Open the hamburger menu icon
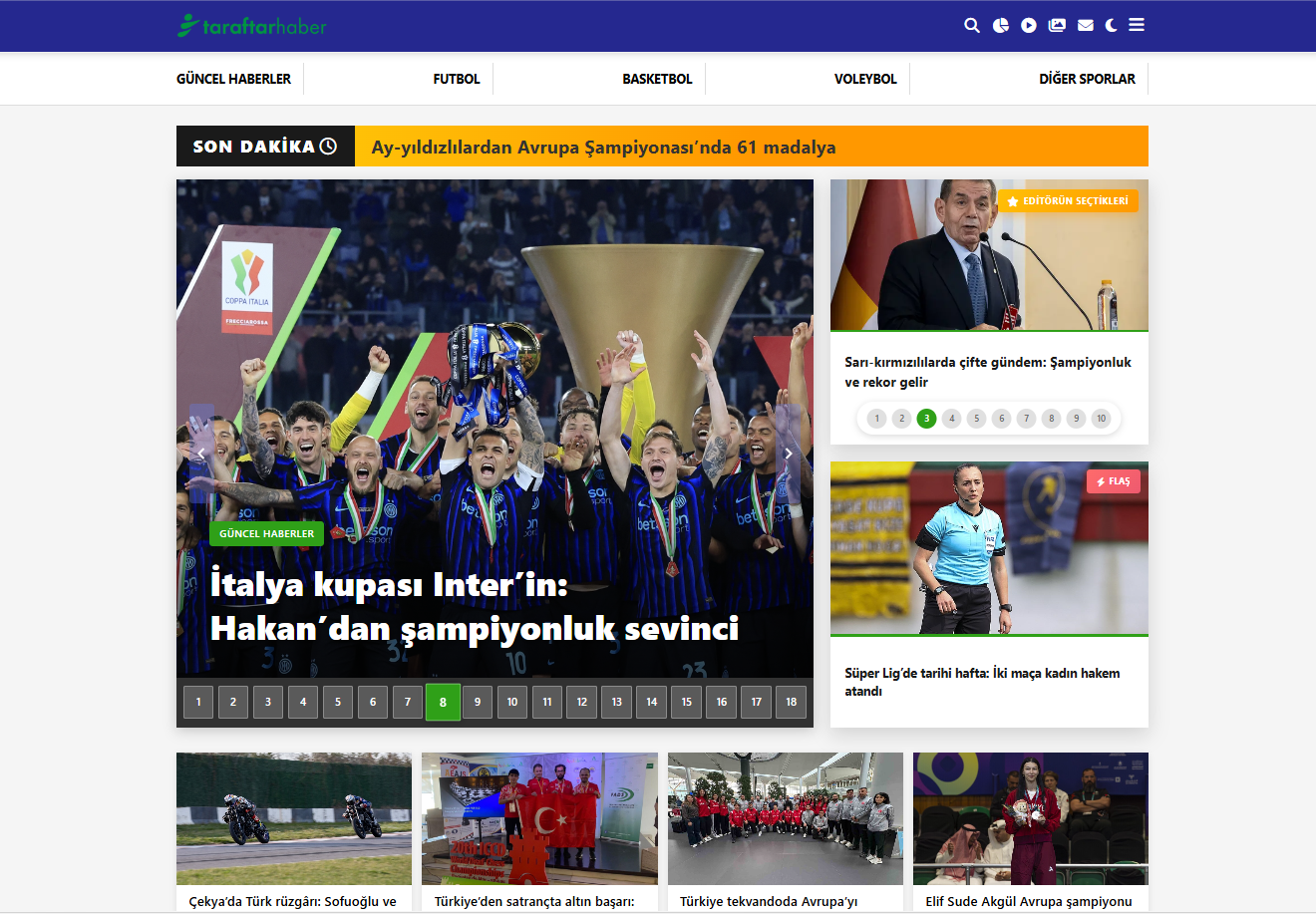This screenshot has width=1316, height=915. [1137, 25]
